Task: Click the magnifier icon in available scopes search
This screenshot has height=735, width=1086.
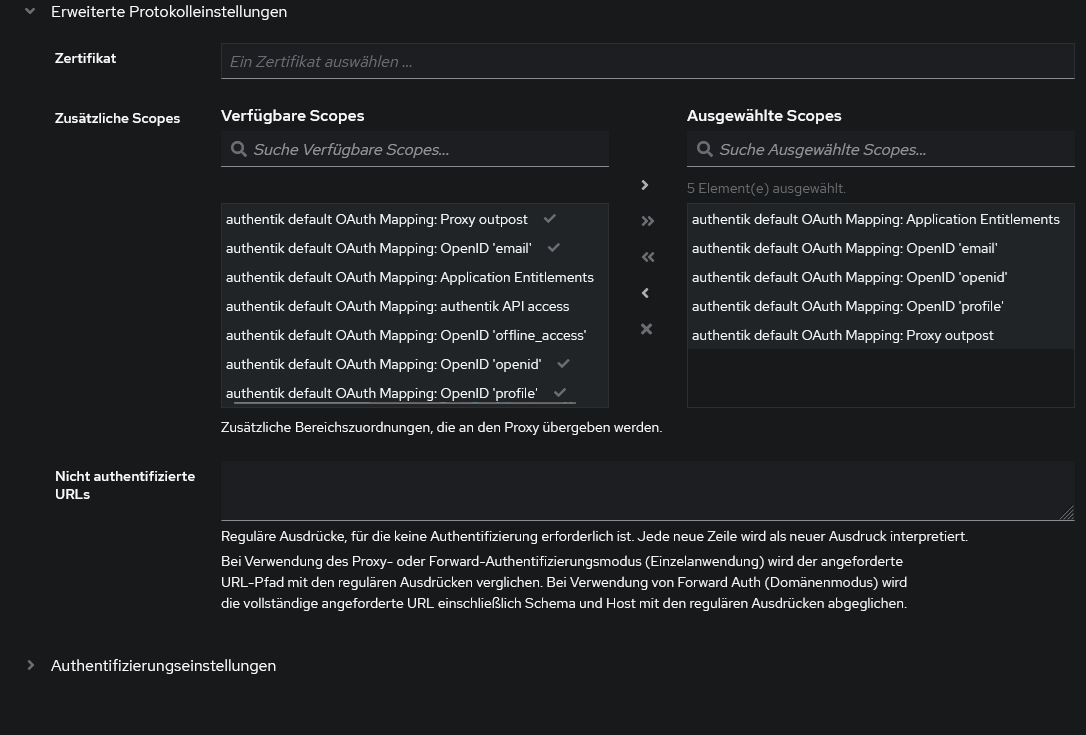Action: [238, 150]
